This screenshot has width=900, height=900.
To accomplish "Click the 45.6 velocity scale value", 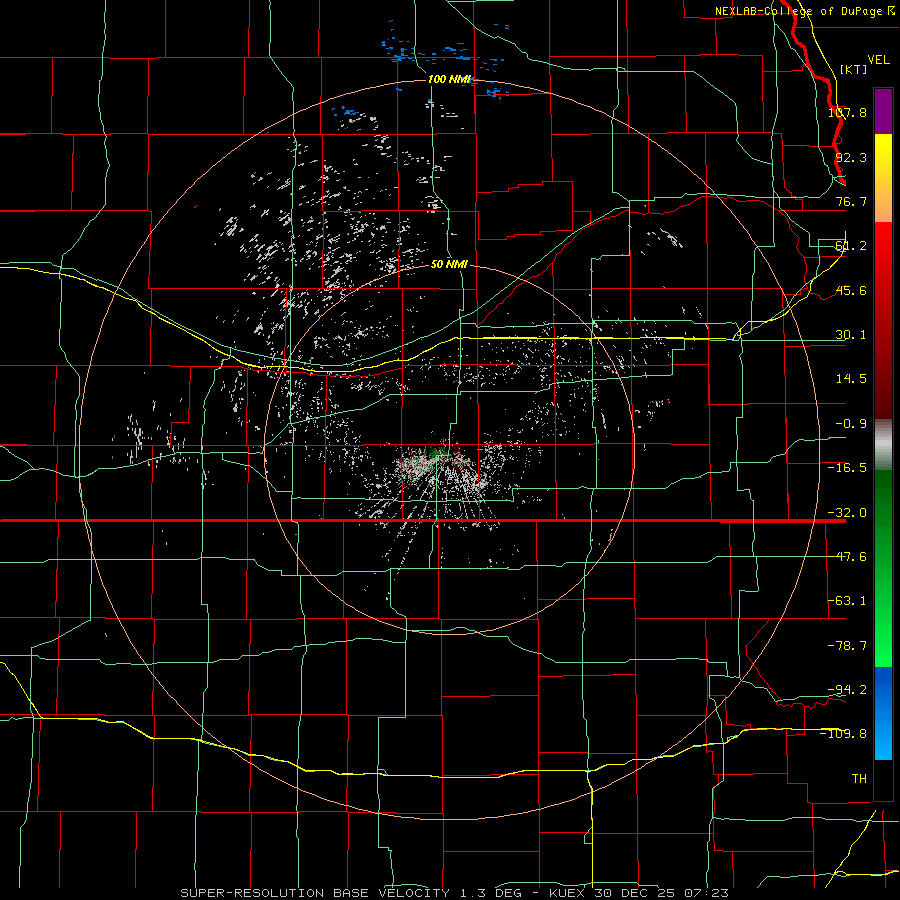I will point(851,290).
